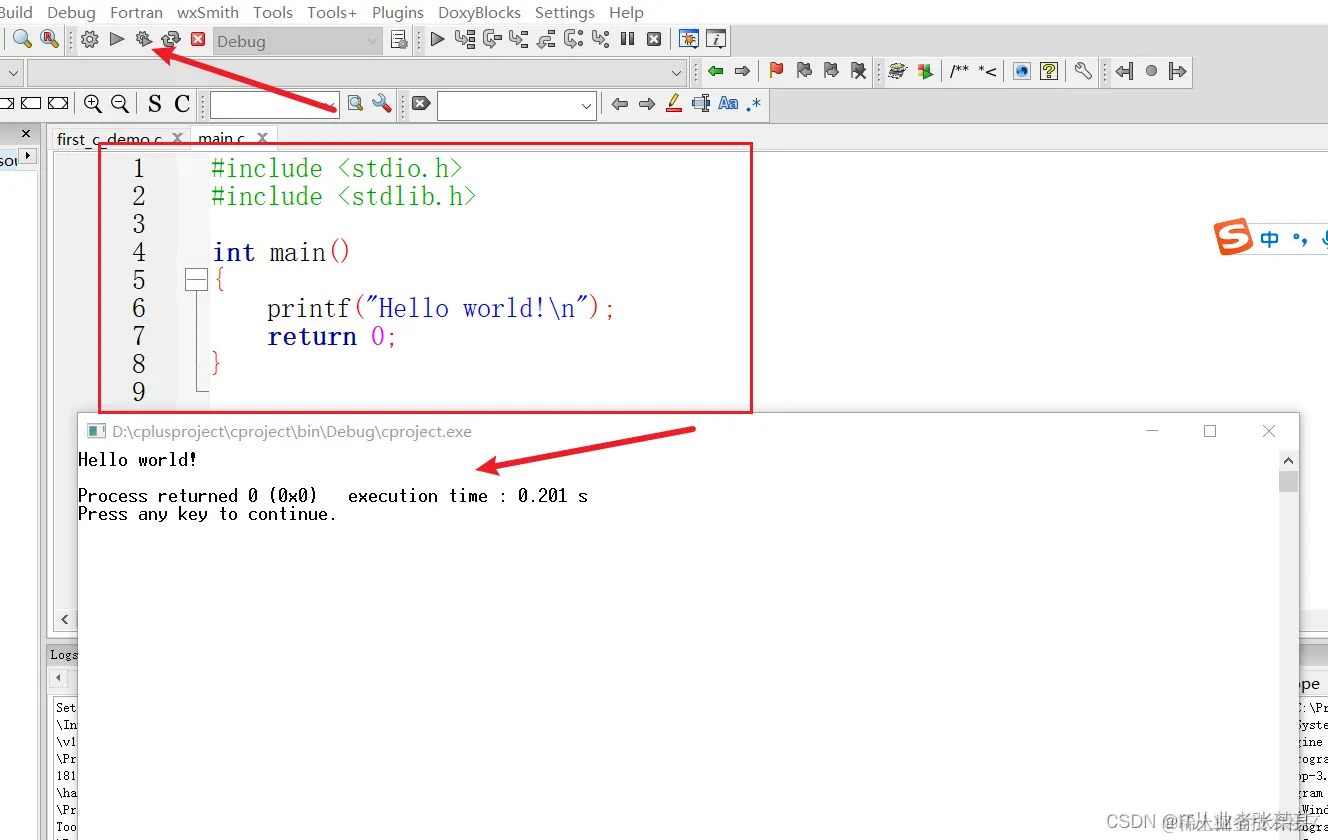
Task: Open the Tools+ menu
Action: pyautogui.click(x=332, y=12)
